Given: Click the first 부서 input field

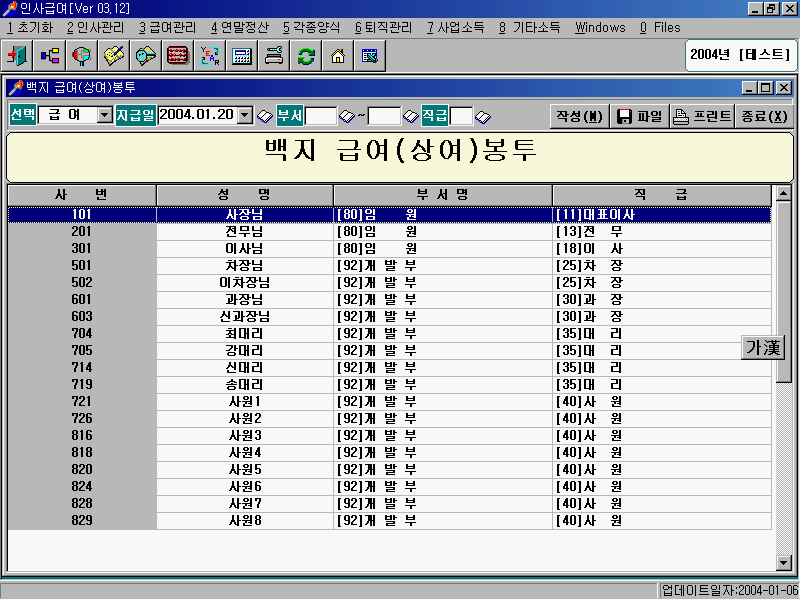Looking at the screenshot, I should [x=321, y=116].
